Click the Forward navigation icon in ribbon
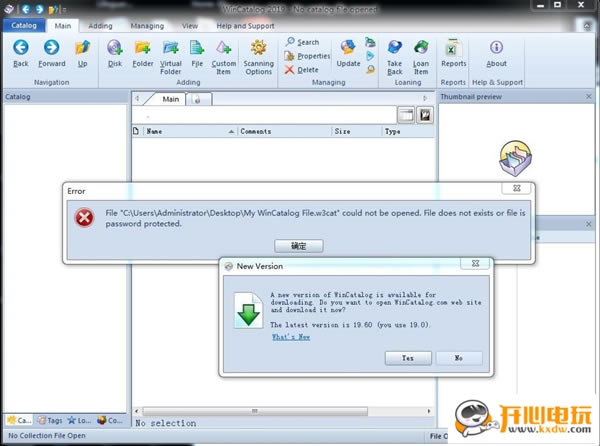The height and width of the screenshot is (446, 600). (51, 47)
